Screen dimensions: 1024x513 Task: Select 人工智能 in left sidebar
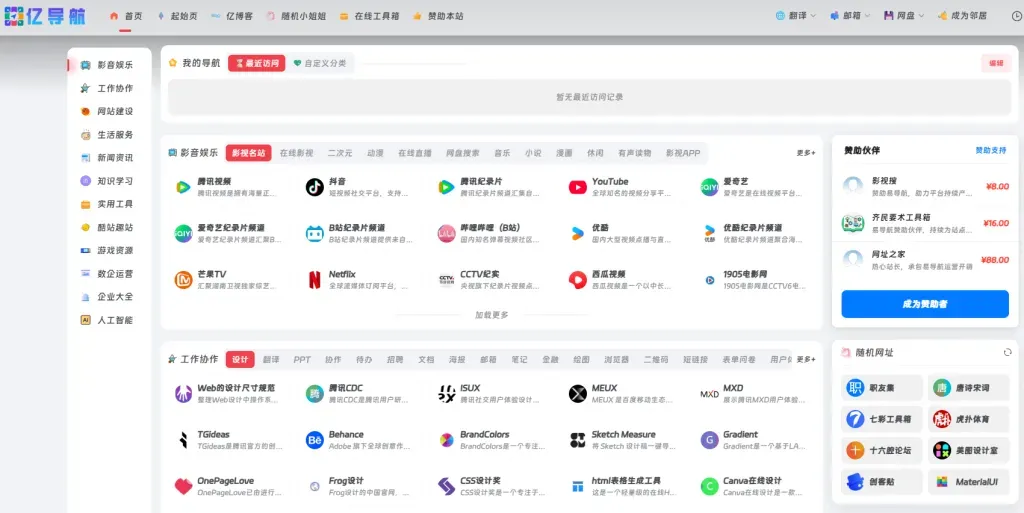[107, 320]
